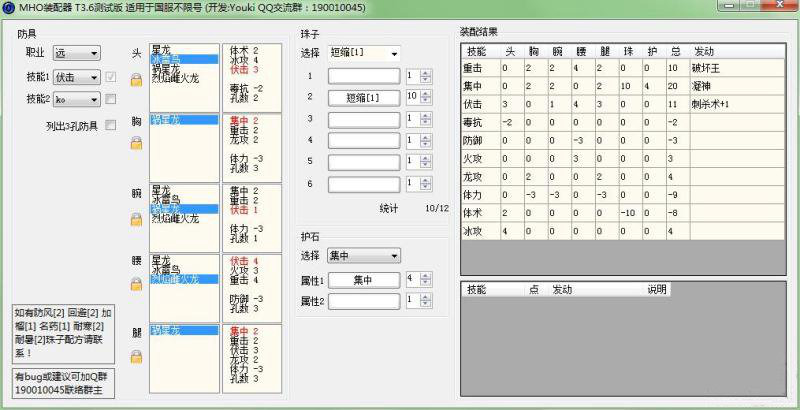Click the lock icon under 腕 (arm)
The image size is (800, 410).
136,219
